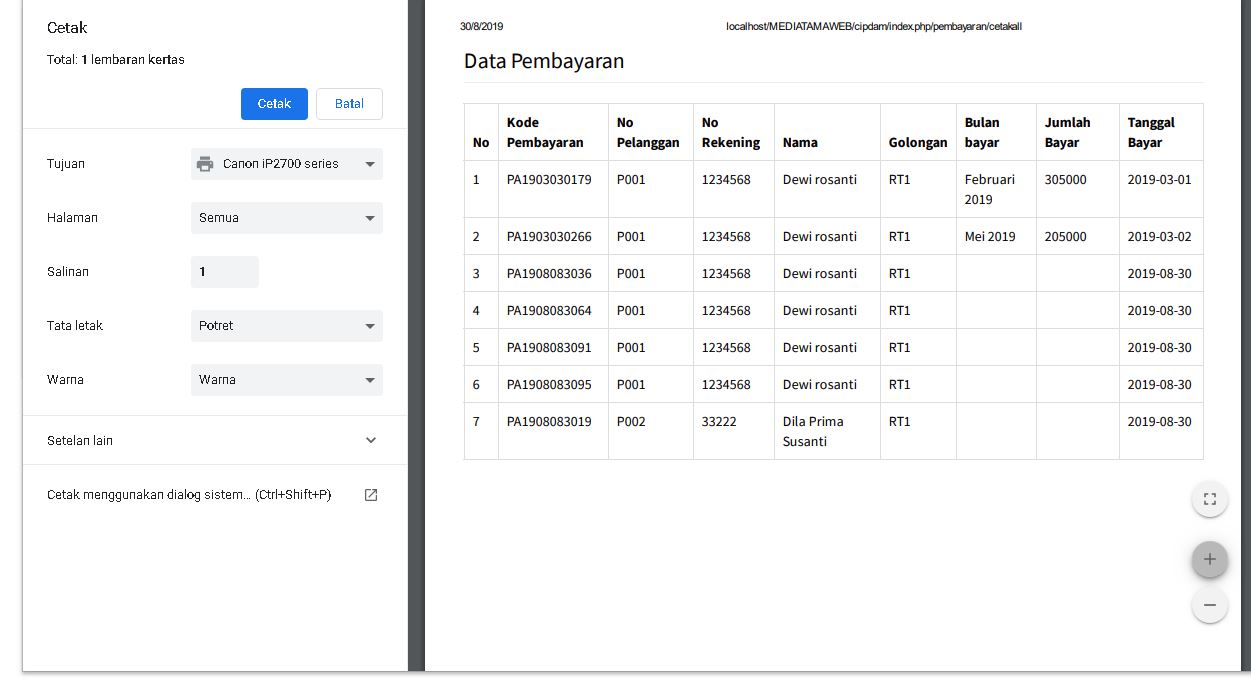The width and height of the screenshot is (1251, 679).
Task: Click payment code PA1903030179
Action: pyautogui.click(x=549, y=180)
